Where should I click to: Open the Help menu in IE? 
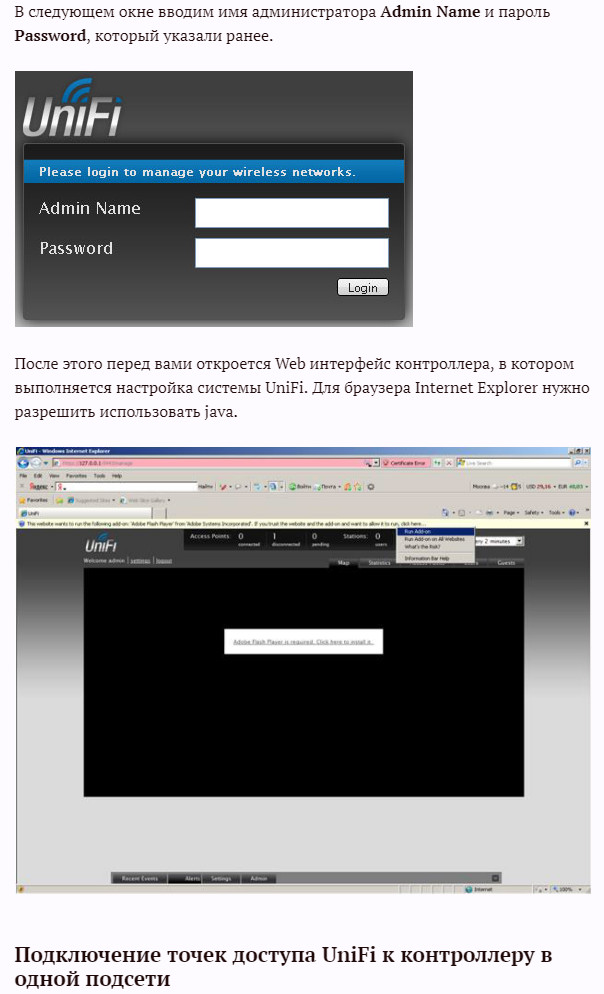[x=117, y=475]
